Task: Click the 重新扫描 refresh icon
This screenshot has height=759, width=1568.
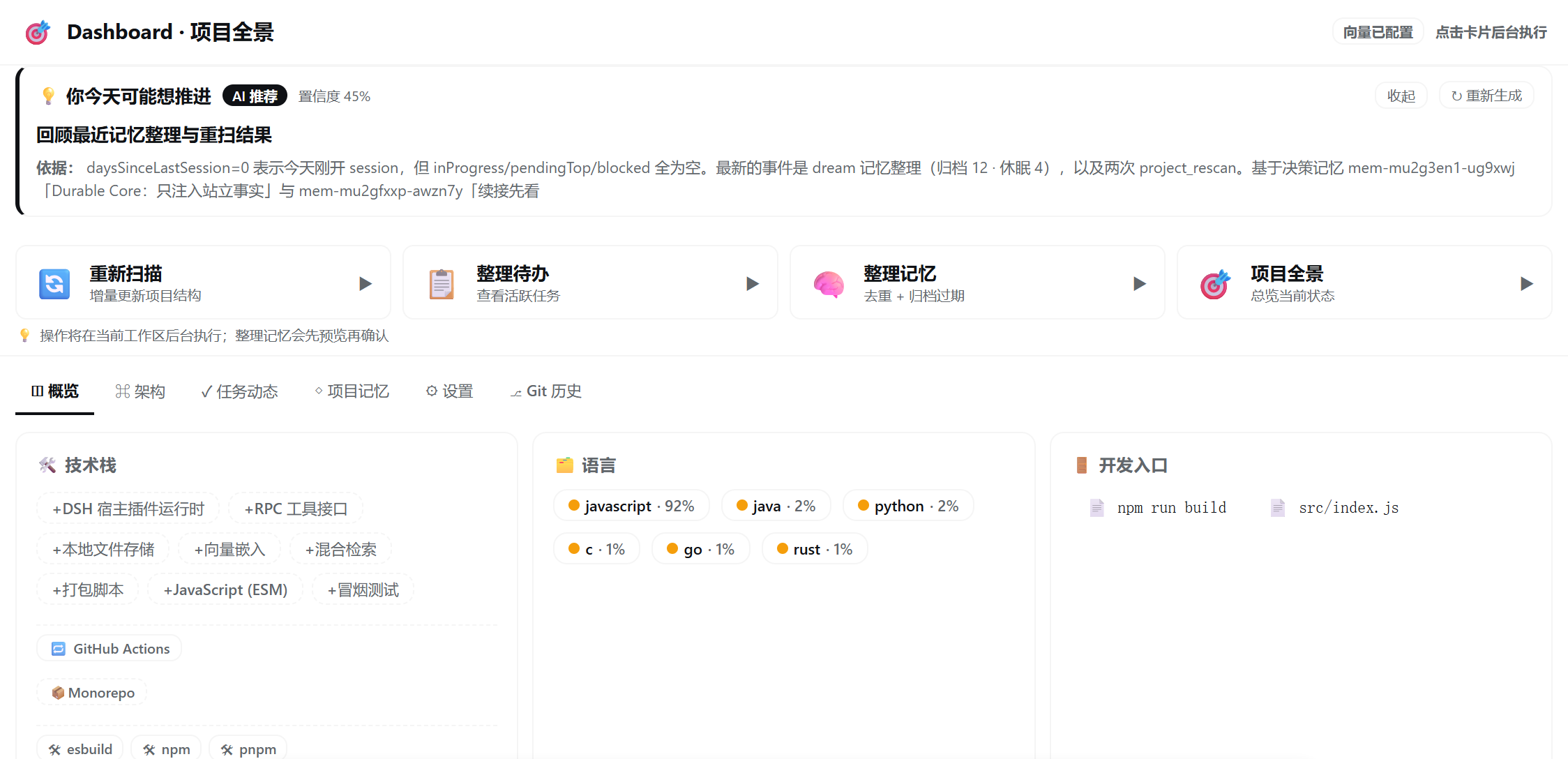Action: [x=54, y=284]
